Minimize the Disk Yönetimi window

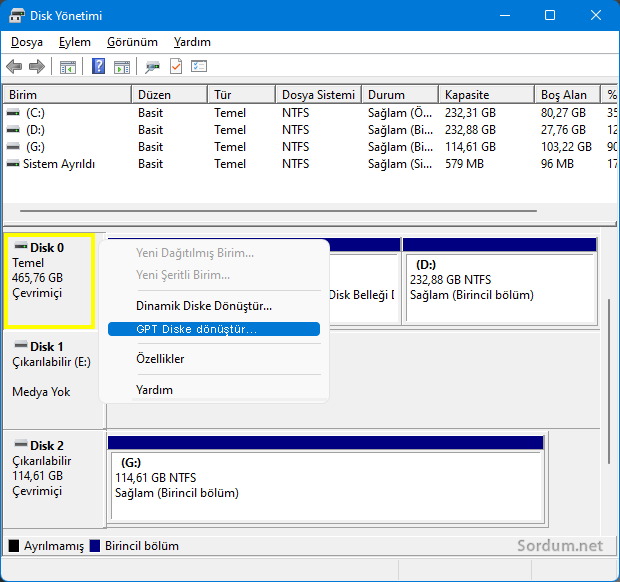(505, 15)
